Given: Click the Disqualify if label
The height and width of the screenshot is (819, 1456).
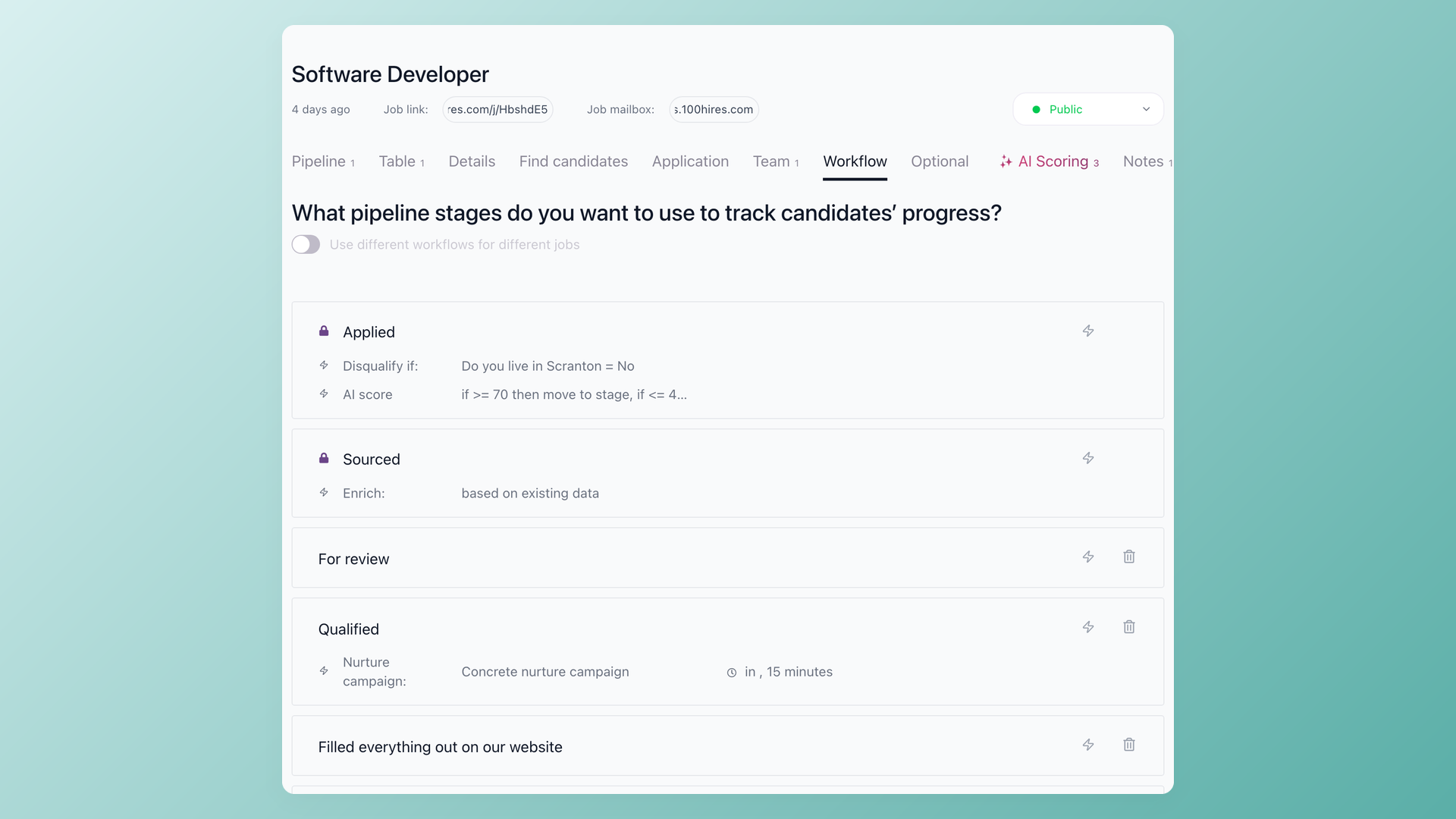Looking at the screenshot, I should coord(380,366).
